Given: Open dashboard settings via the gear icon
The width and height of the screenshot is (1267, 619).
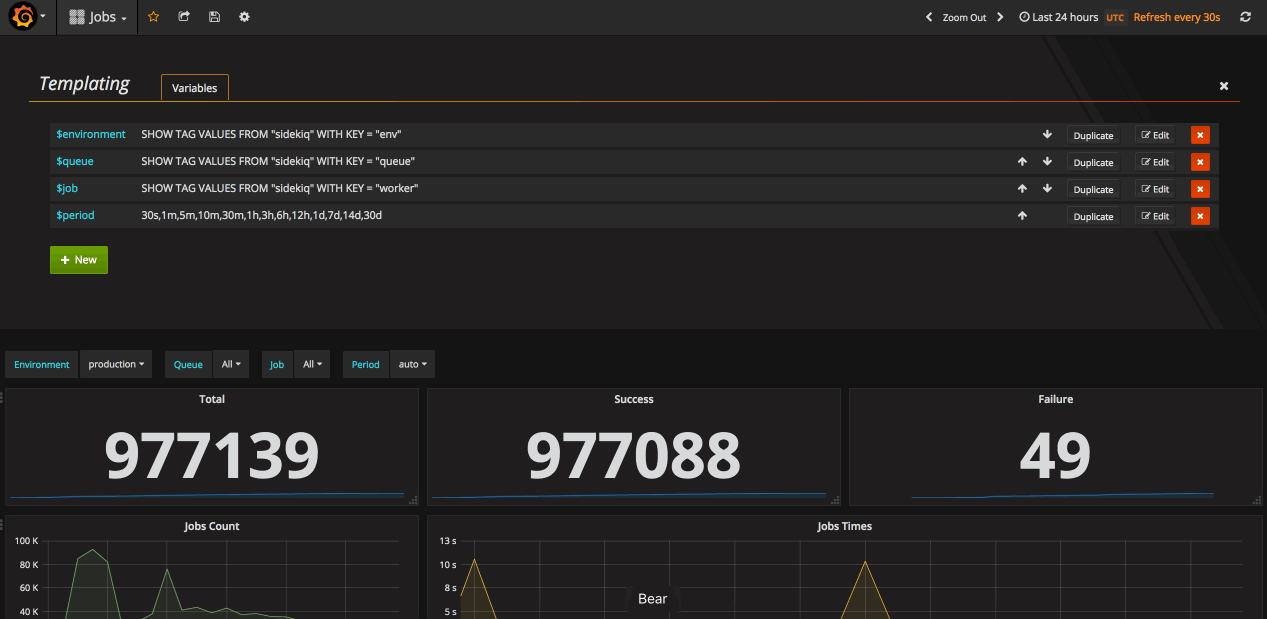Looking at the screenshot, I should pos(244,17).
